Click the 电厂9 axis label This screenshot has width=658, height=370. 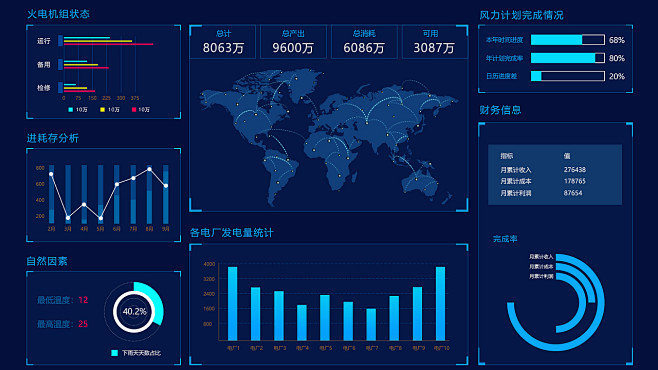pyautogui.click(x=418, y=348)
